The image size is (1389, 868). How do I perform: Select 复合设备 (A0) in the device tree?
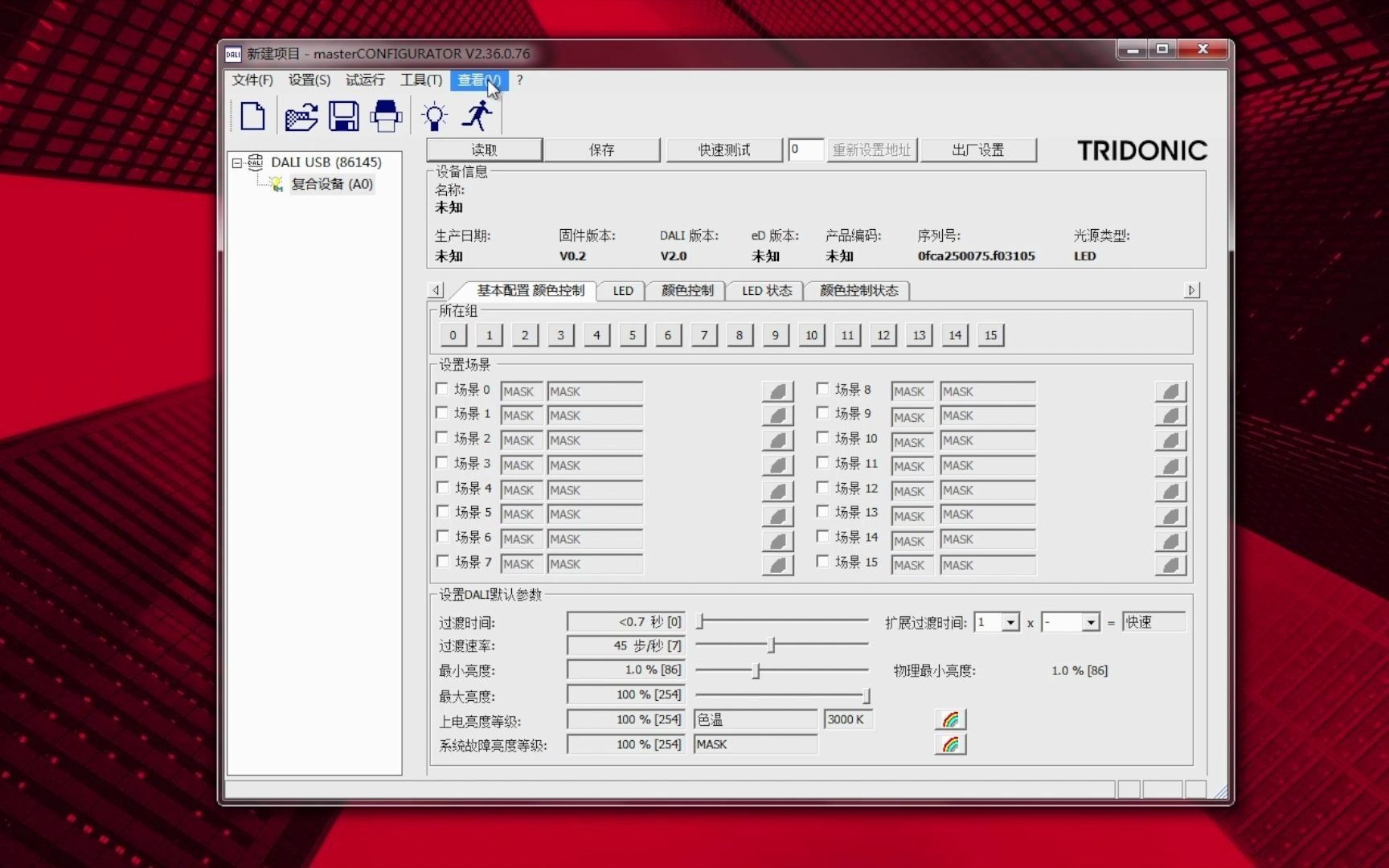coord(332,184)
